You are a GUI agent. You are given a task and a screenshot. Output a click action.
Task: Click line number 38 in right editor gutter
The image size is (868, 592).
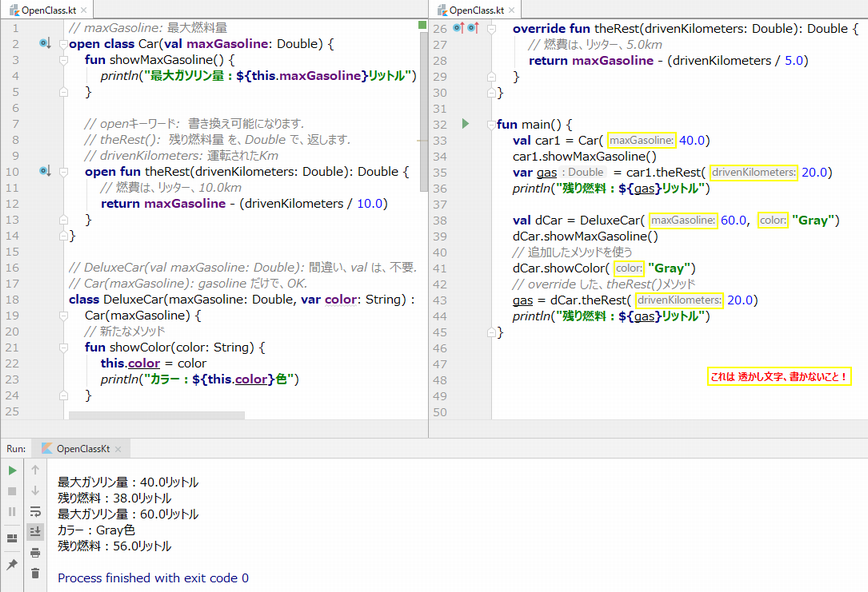point(440,220)
